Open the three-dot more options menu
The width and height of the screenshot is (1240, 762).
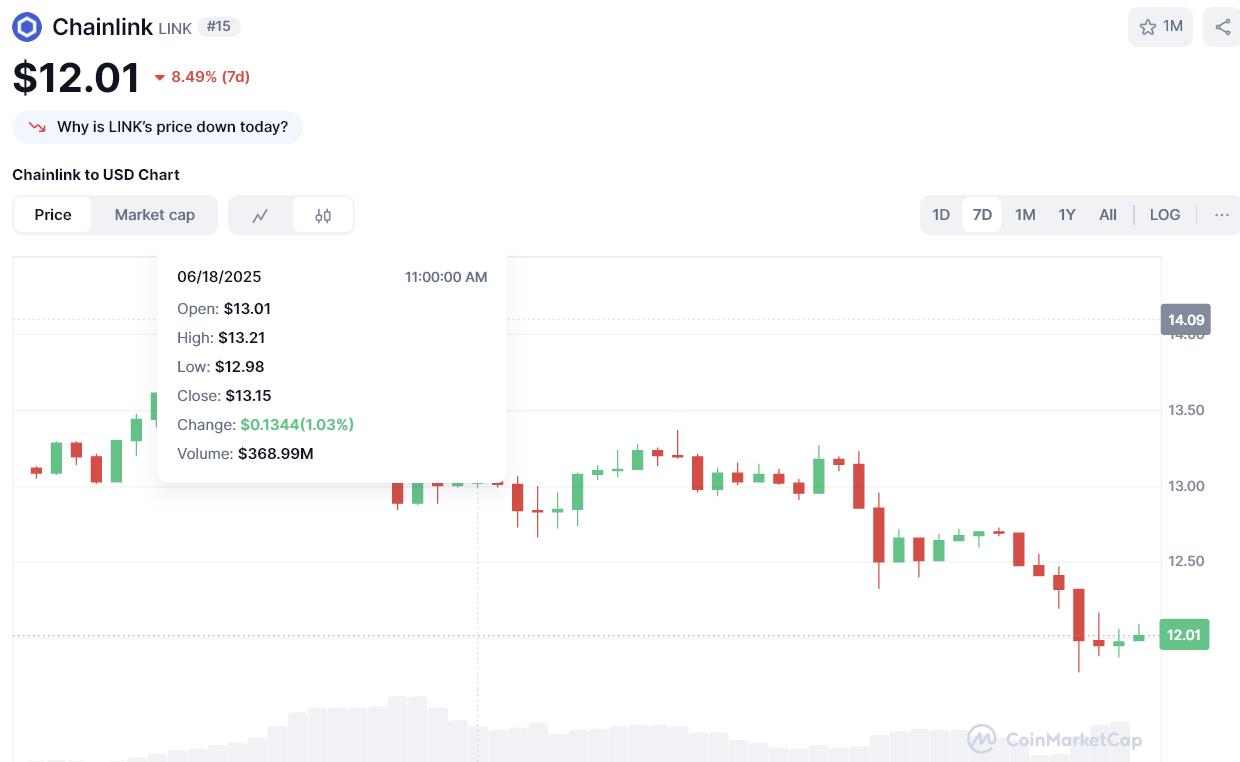coord(1221,215)
